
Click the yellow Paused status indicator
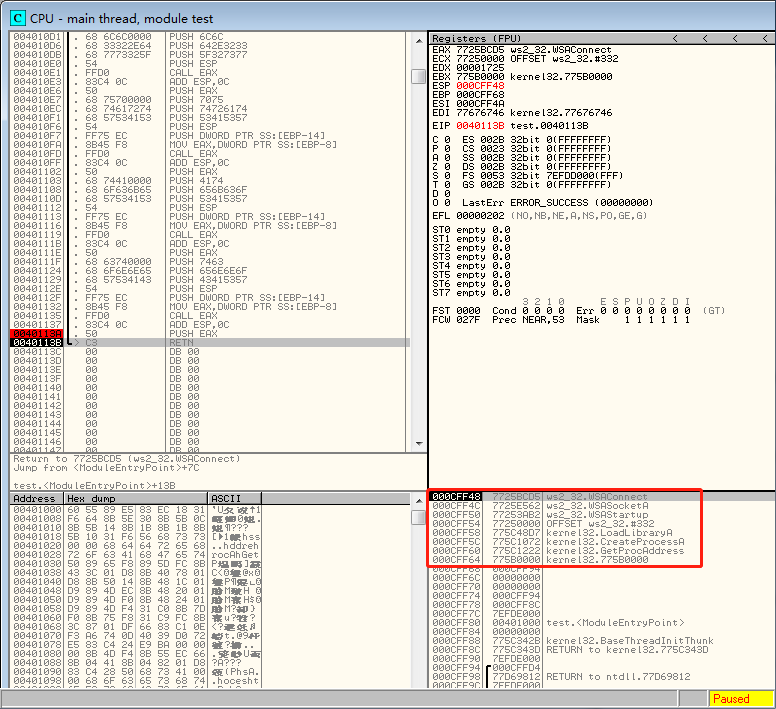(739, 699)
